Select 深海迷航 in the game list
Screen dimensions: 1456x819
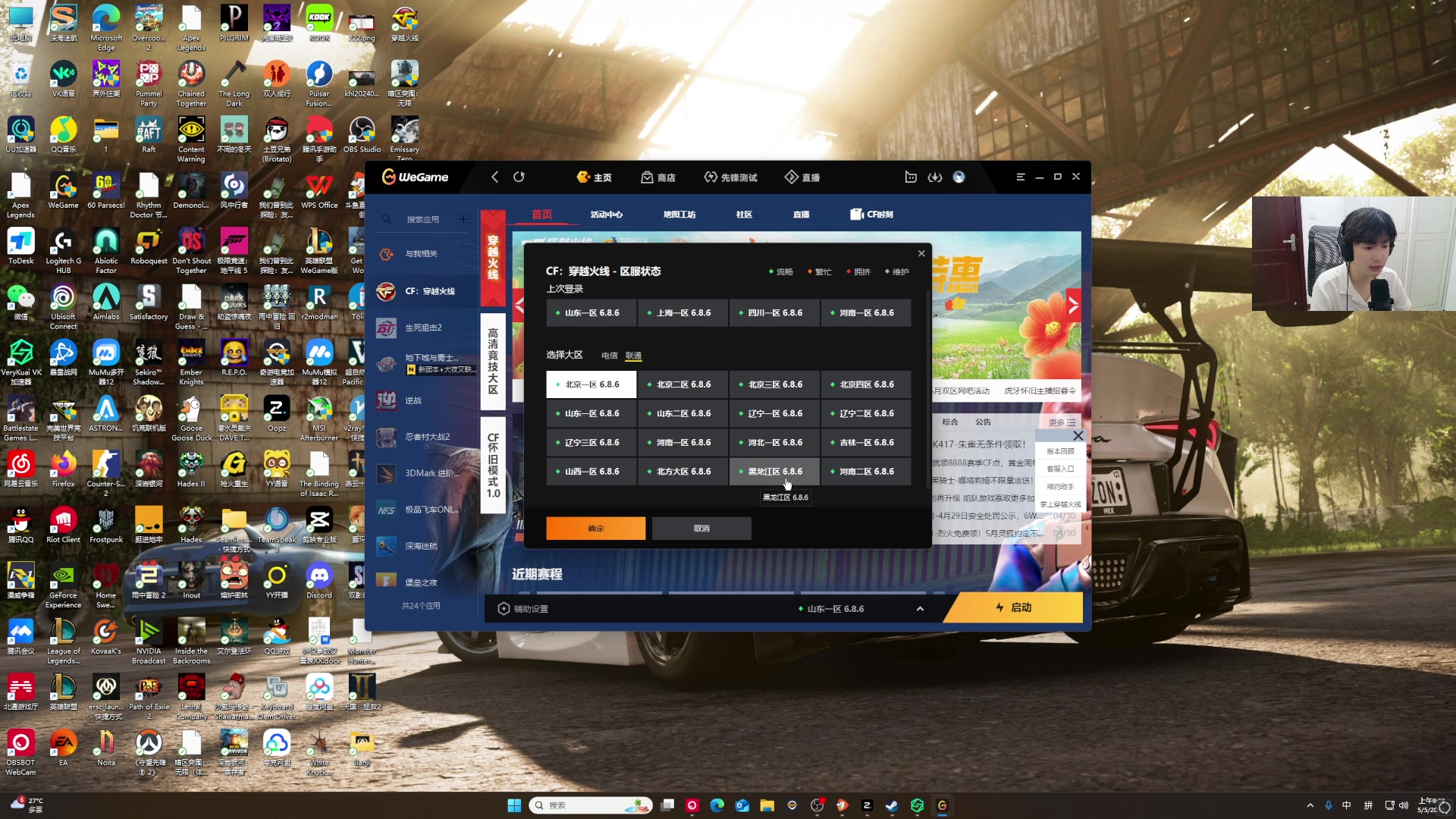coord(421,546)
